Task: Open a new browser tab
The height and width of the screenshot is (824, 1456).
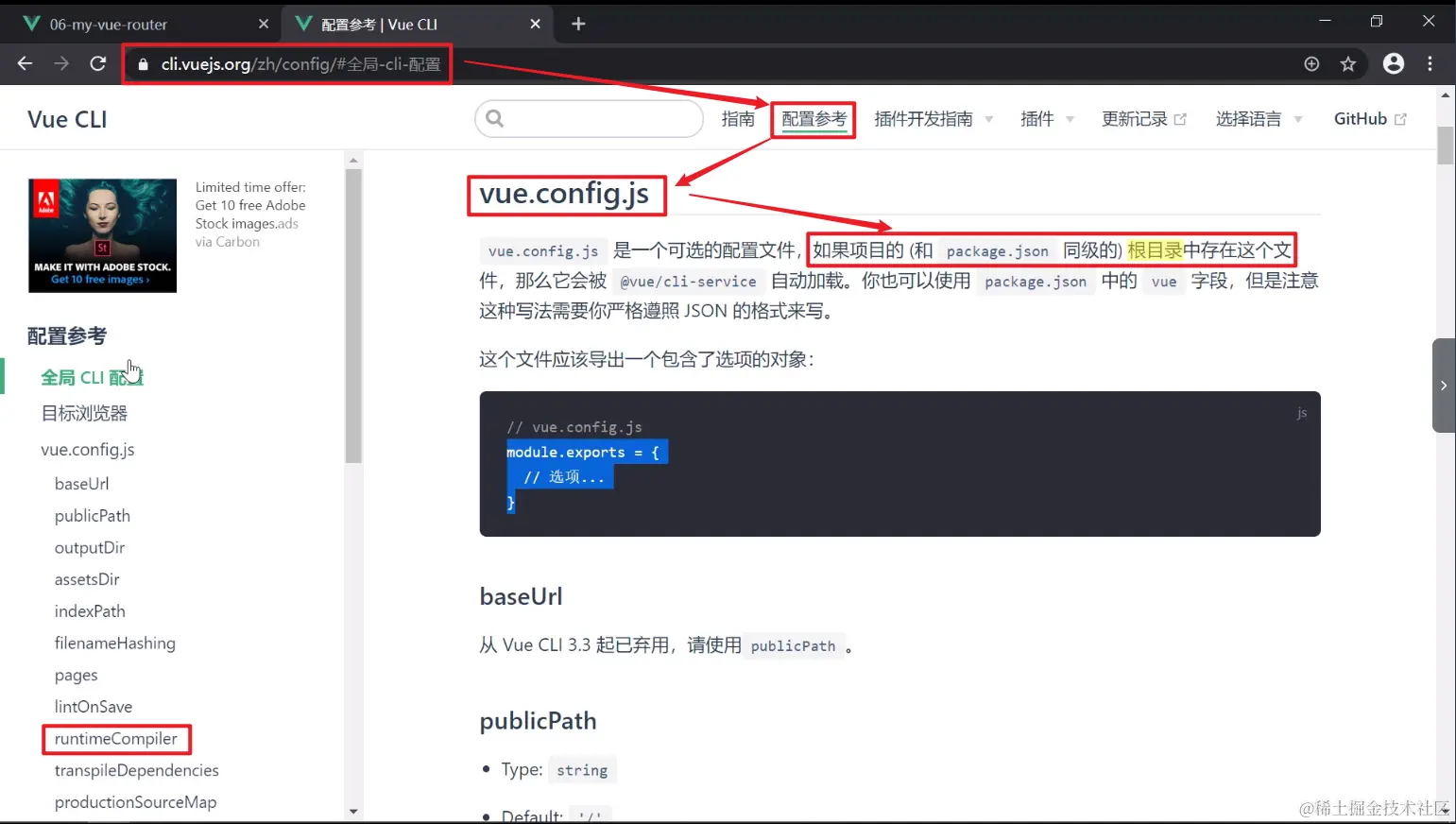Action: [x=578, y=24]
